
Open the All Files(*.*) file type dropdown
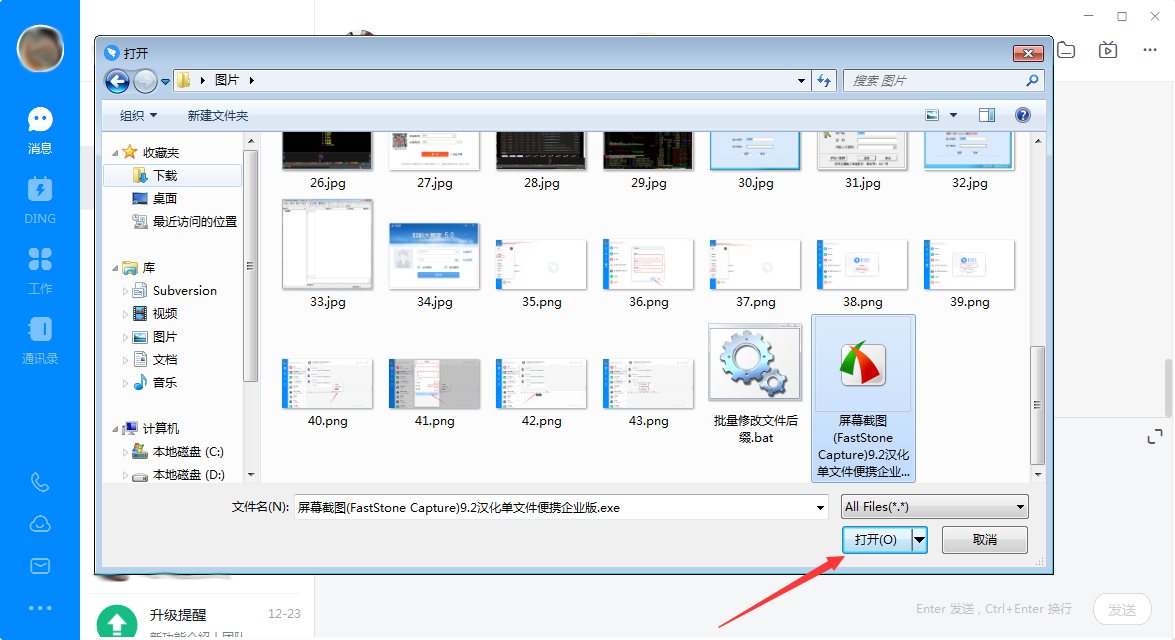(933, 506)
